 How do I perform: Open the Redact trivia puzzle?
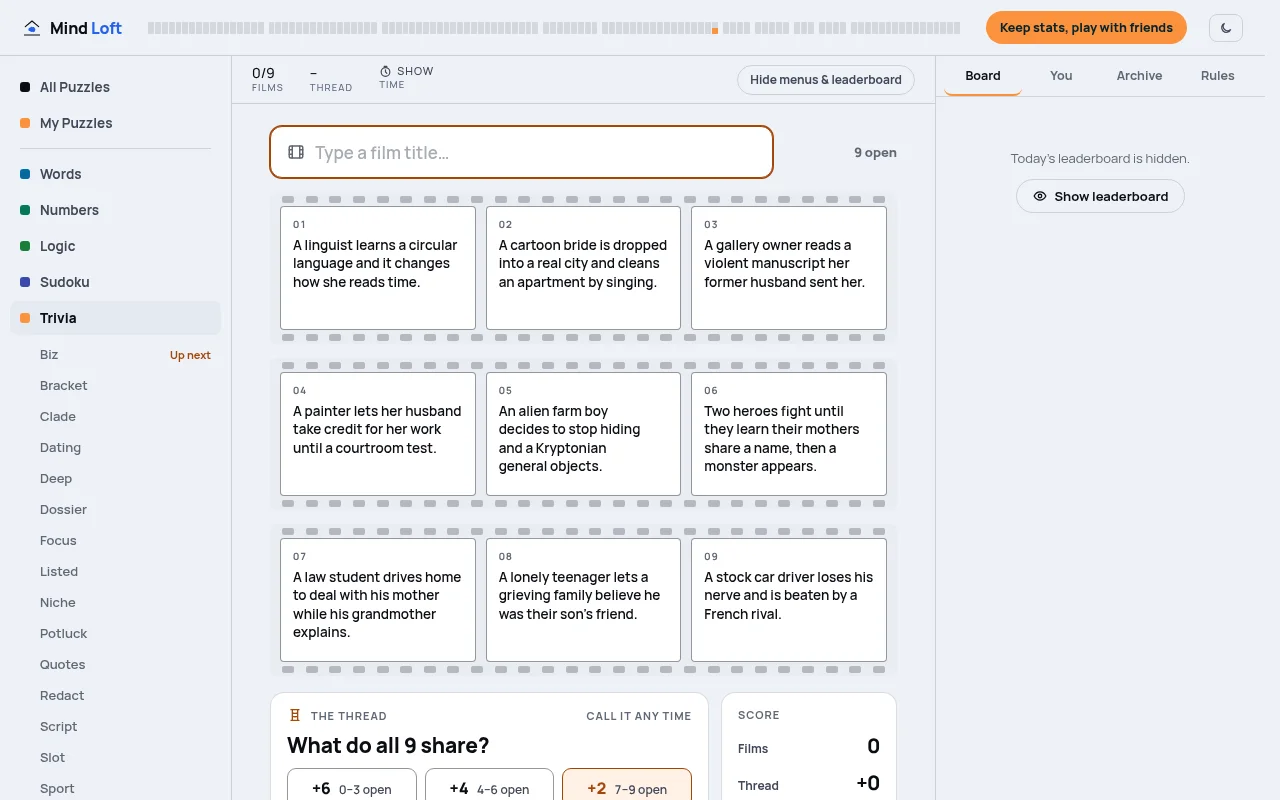[x=125, y=696]
